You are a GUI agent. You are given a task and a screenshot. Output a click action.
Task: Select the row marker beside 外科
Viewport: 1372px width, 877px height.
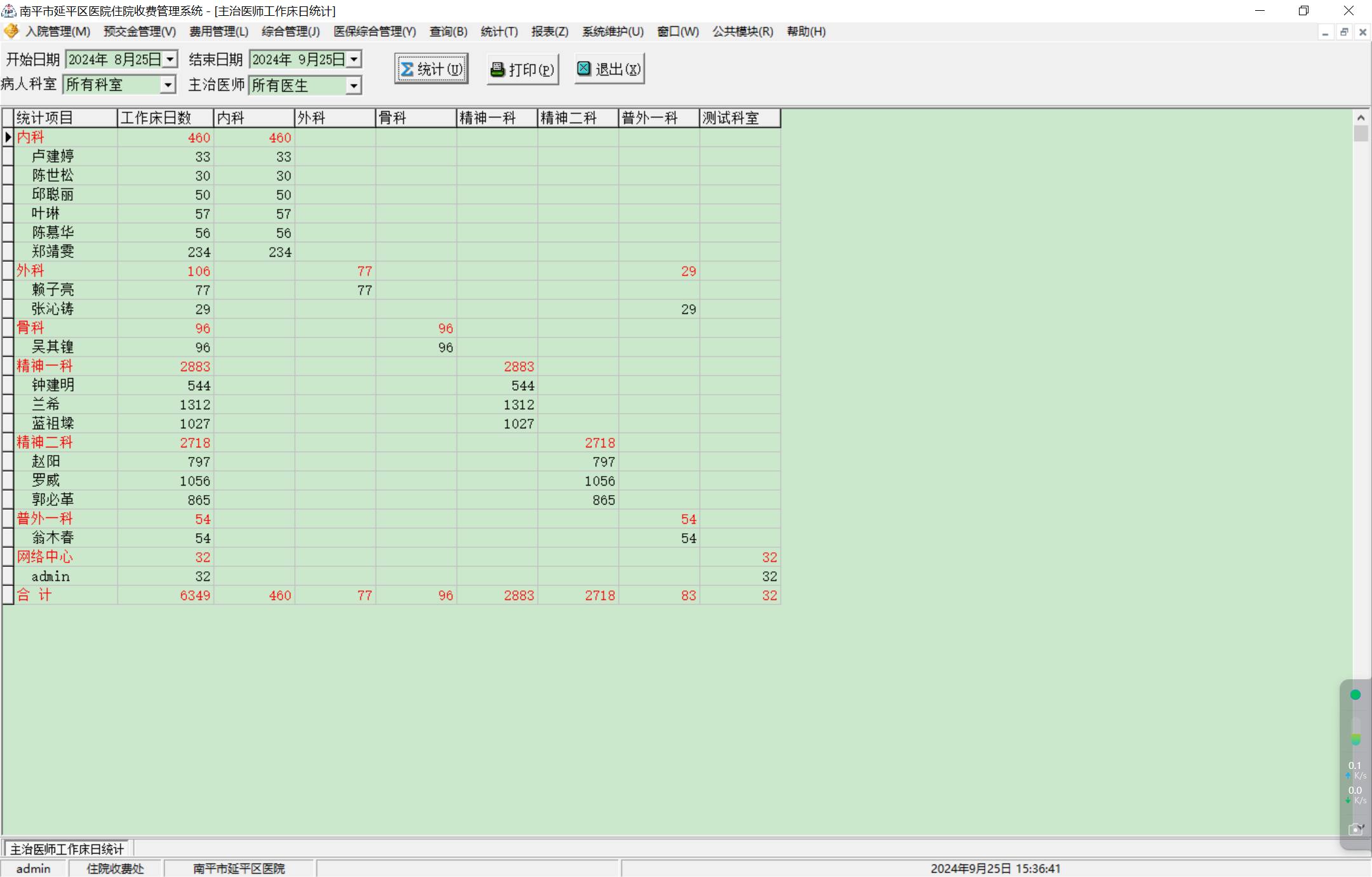(8, 271)
